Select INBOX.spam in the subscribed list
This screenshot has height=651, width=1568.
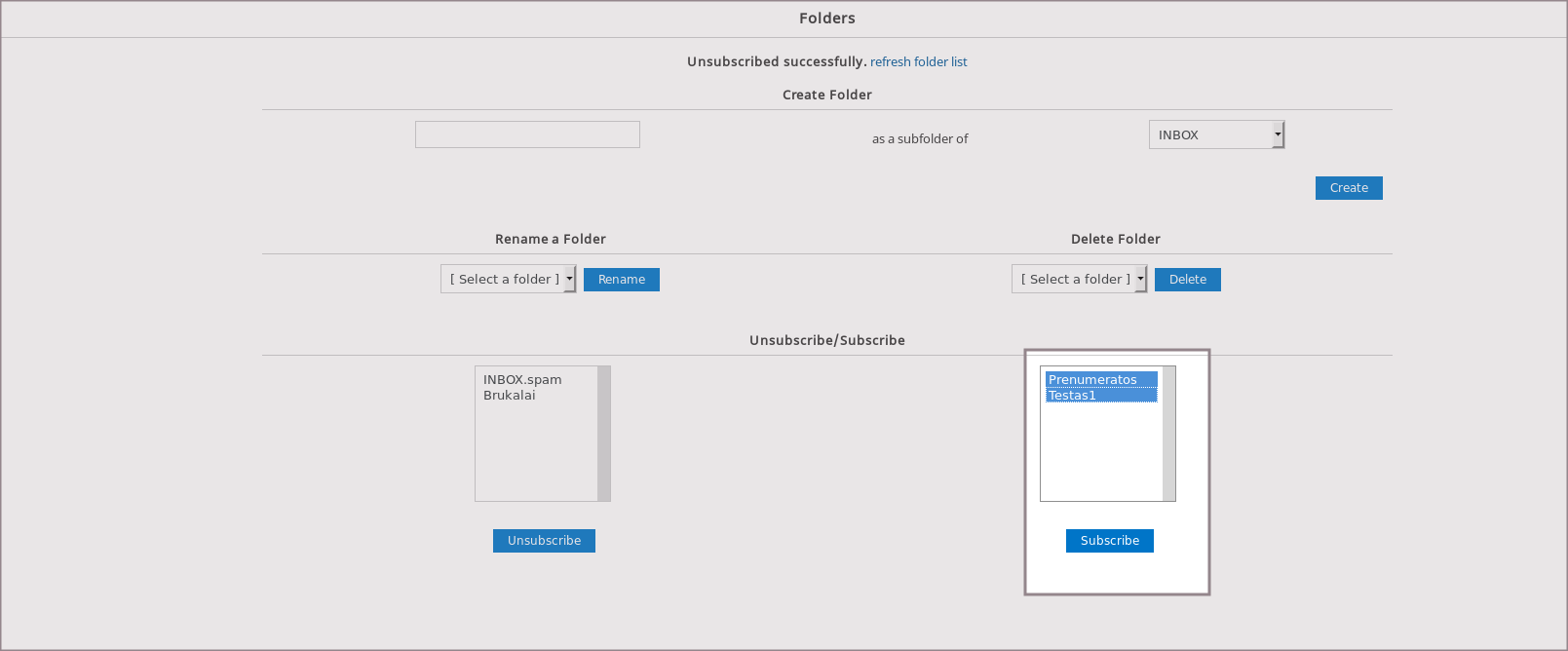[522, 380]
